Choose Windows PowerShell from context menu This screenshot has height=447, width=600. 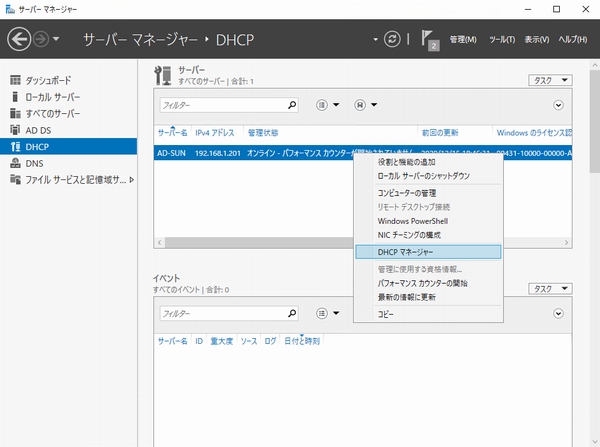coord(428,221)
